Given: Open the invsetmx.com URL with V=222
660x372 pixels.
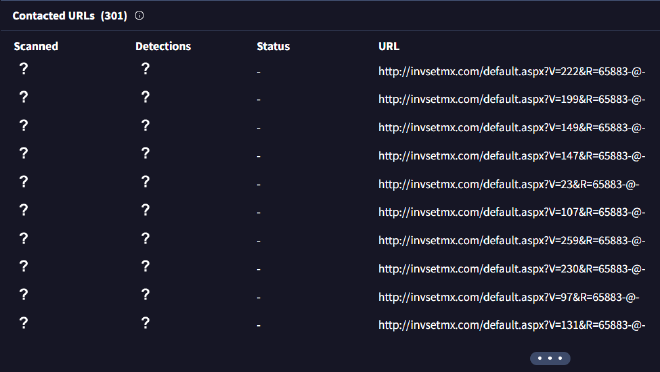Looking at the screenshot, I should [511, 71].
